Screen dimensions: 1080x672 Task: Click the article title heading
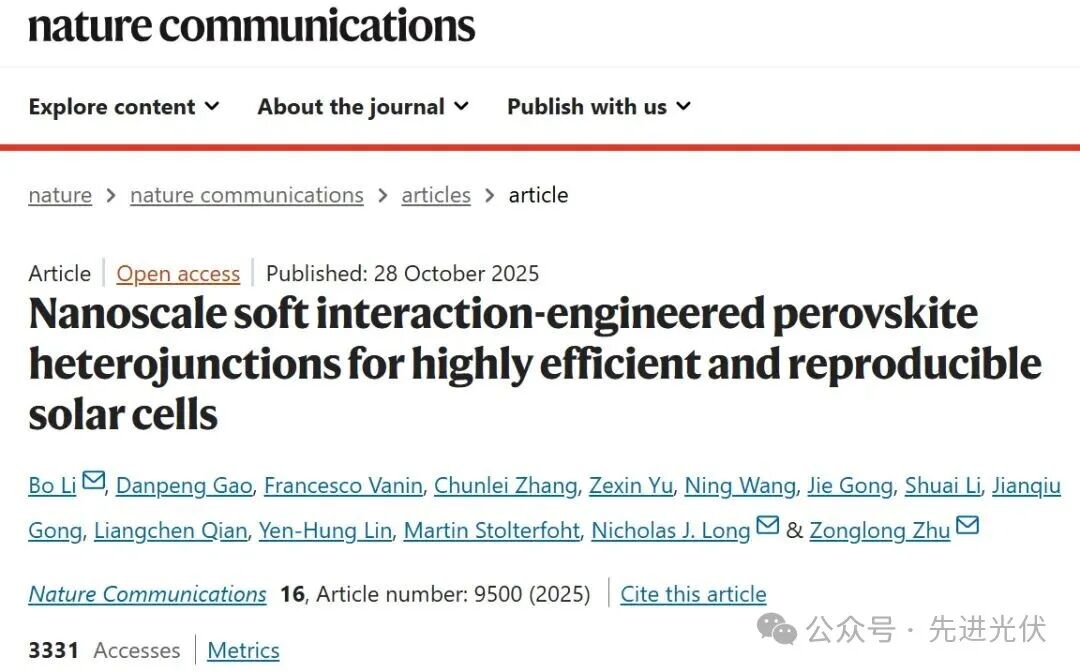click(535, 364)
